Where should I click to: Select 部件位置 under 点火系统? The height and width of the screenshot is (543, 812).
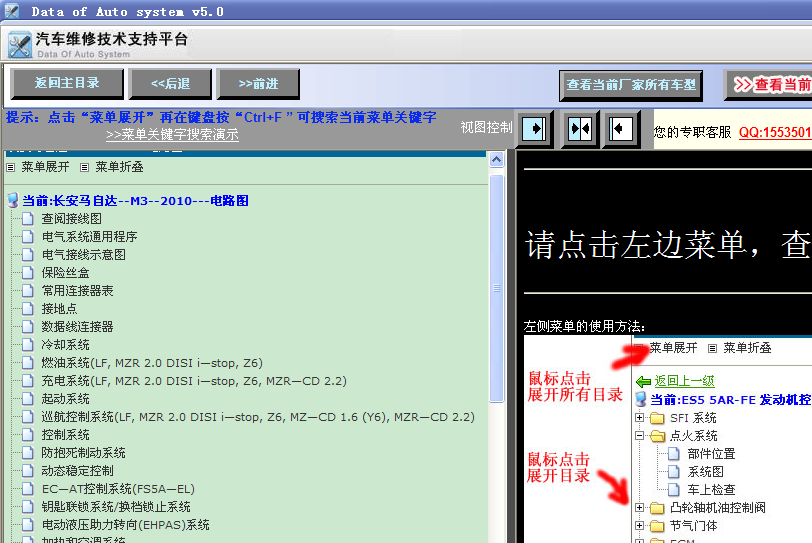click(711, 454)
